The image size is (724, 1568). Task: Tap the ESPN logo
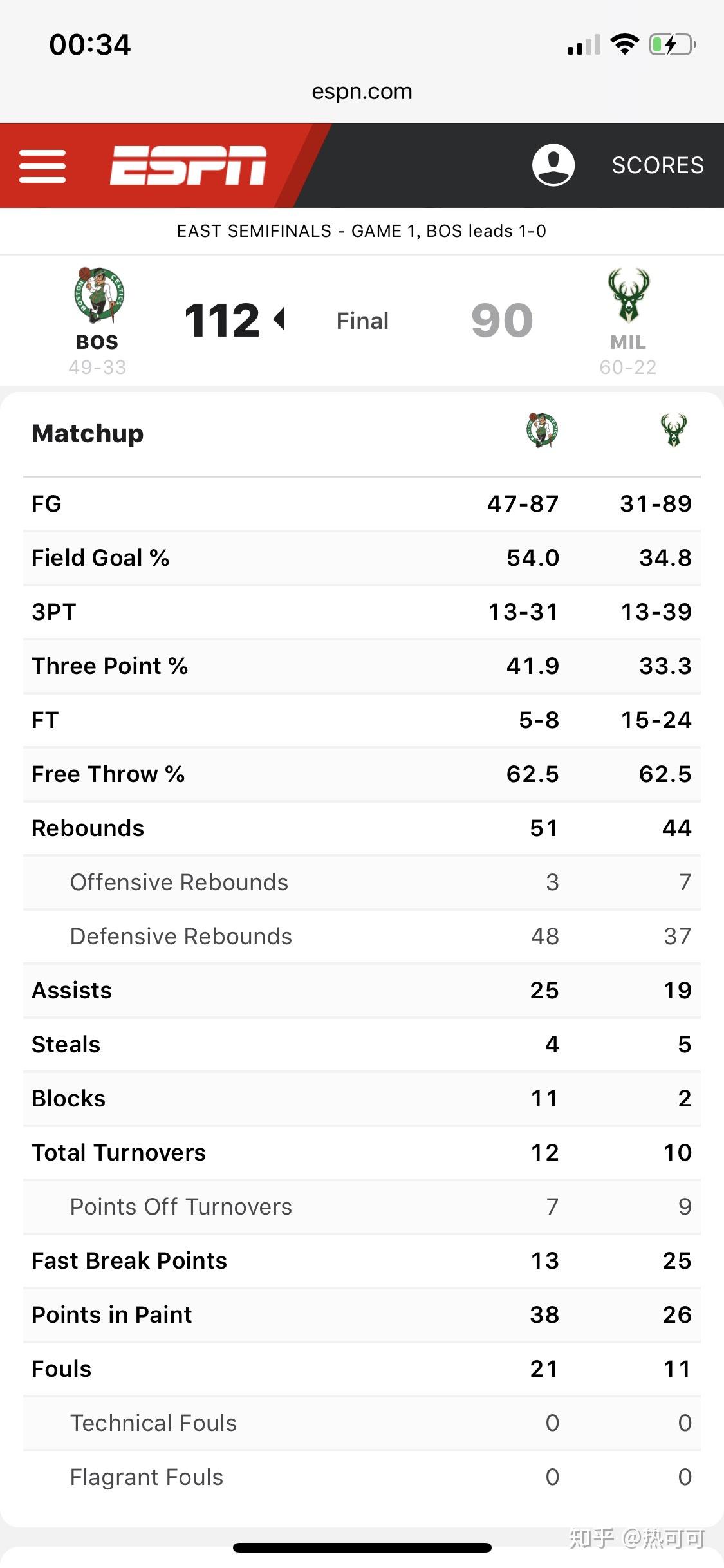coord(188,165)
